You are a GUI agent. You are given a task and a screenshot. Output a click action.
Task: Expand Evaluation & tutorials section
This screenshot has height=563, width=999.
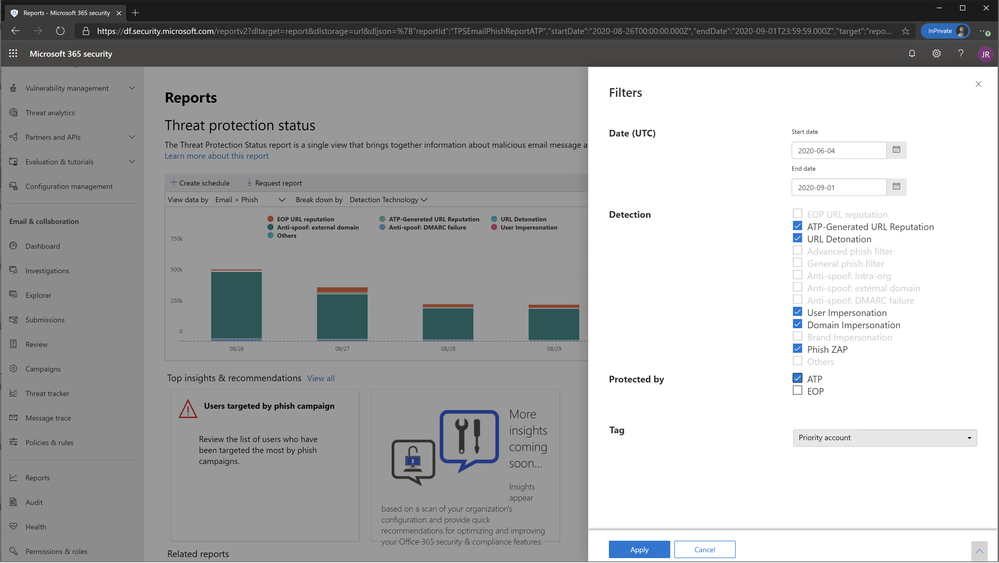click(x=132, y=162)
